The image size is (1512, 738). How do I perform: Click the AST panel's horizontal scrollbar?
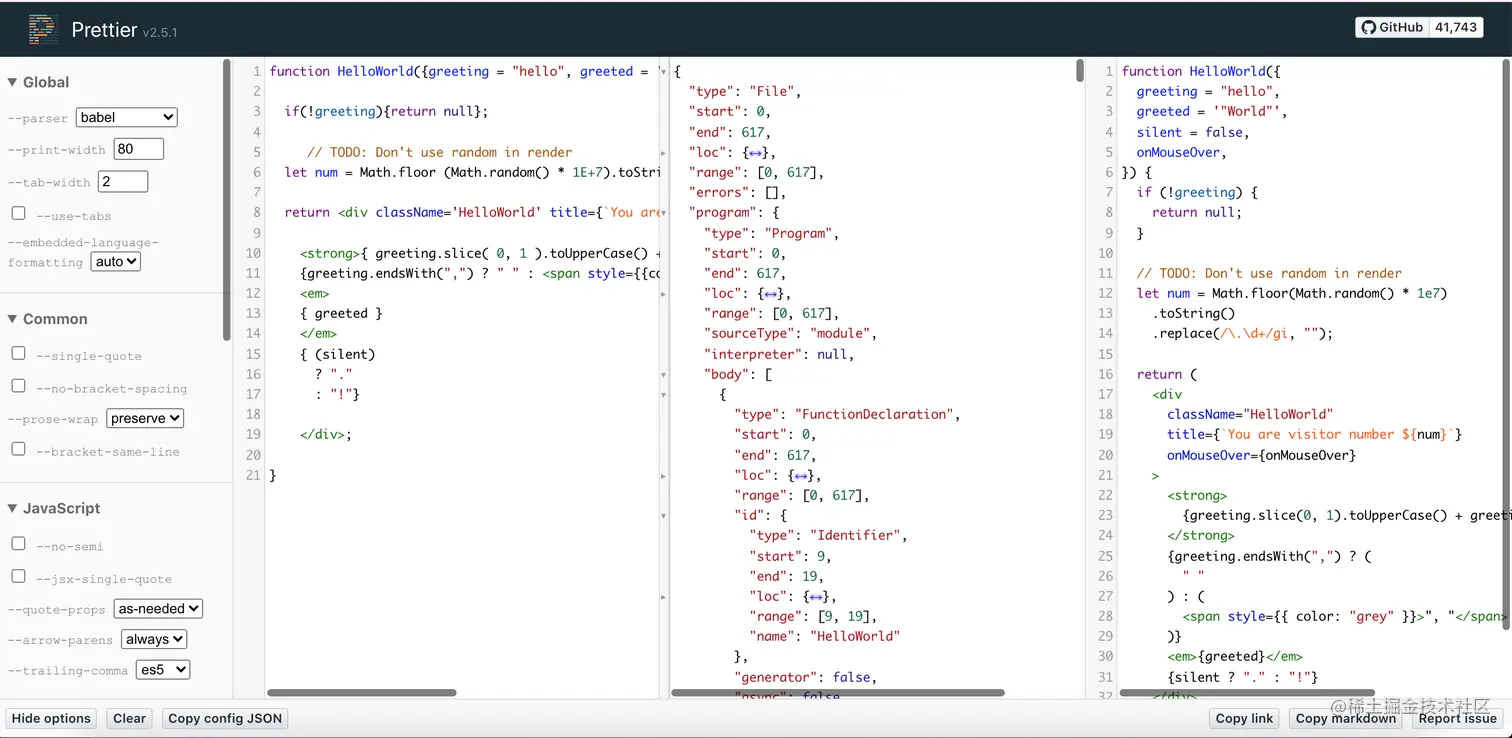pos(837,692)
